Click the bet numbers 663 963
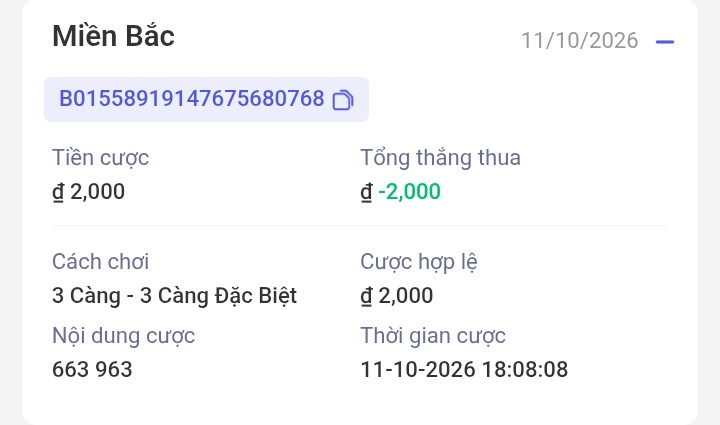Viewport: 720px width, 425px height. click(92, 369)
